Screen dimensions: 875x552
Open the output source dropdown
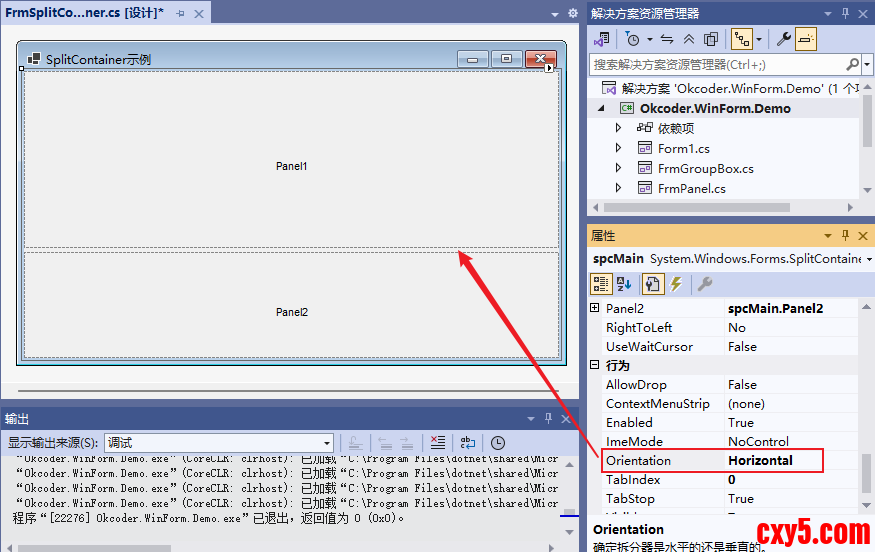pos(327,443)
